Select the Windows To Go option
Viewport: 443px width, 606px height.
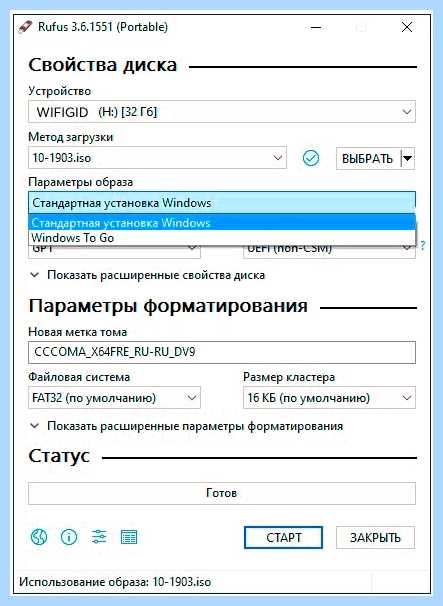tap(222, 238)
